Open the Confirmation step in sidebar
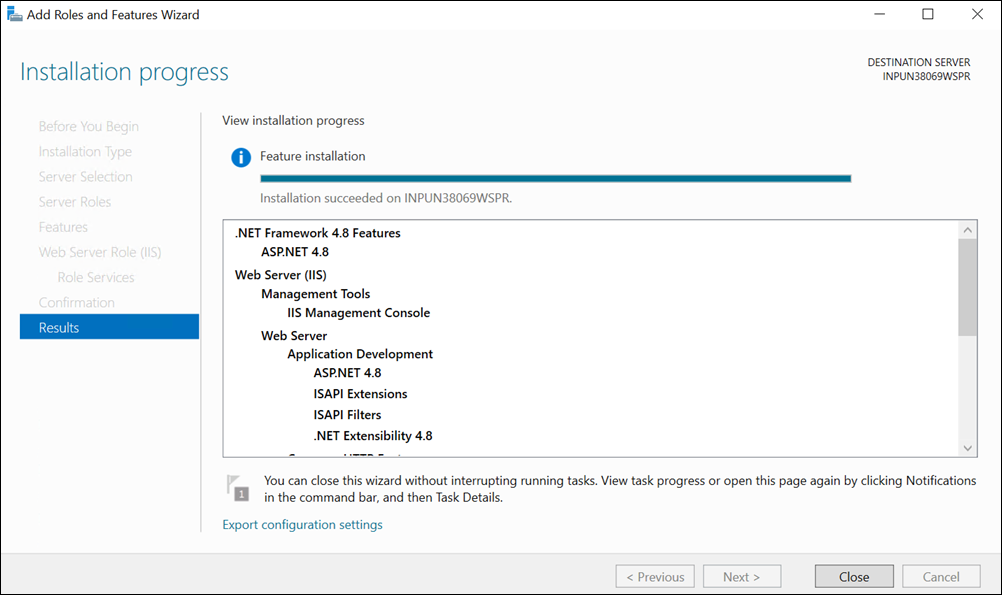Image resolution: width=1002 pixels, height=595 pixels. click(x=77, y=302)
